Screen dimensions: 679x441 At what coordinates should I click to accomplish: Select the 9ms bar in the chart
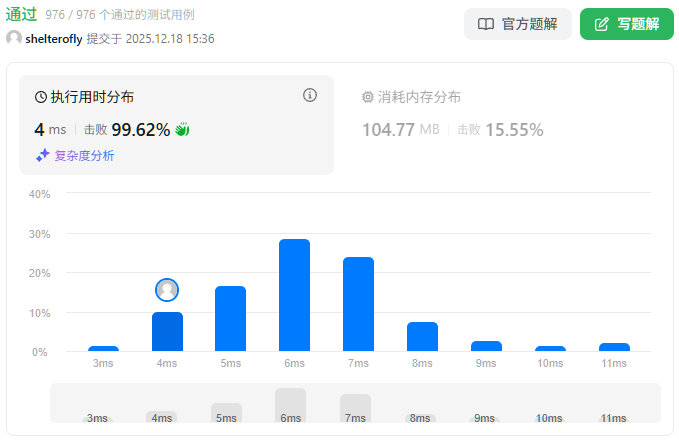(x=486, y=345)
